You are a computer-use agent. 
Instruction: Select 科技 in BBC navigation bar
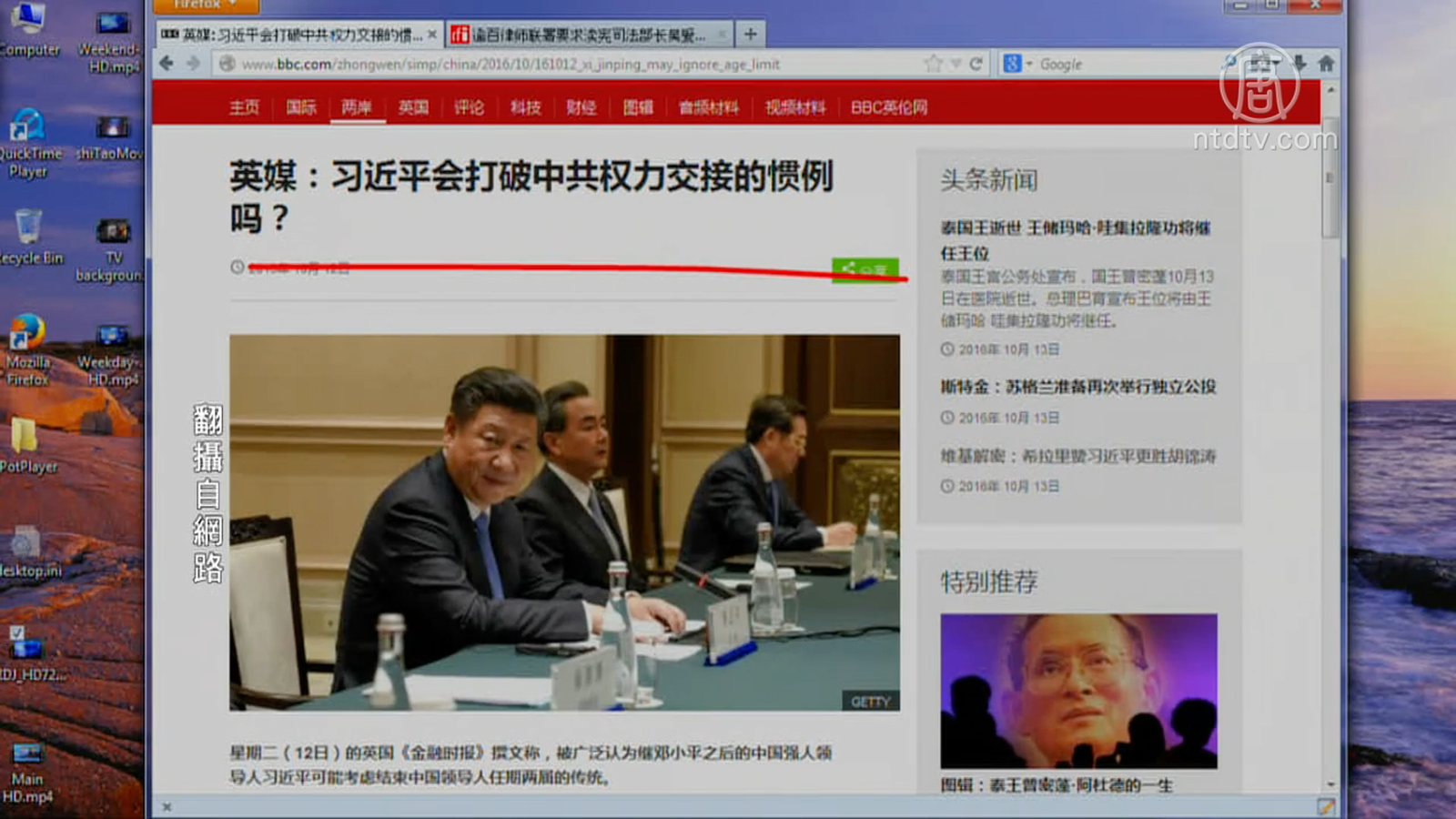525,107
